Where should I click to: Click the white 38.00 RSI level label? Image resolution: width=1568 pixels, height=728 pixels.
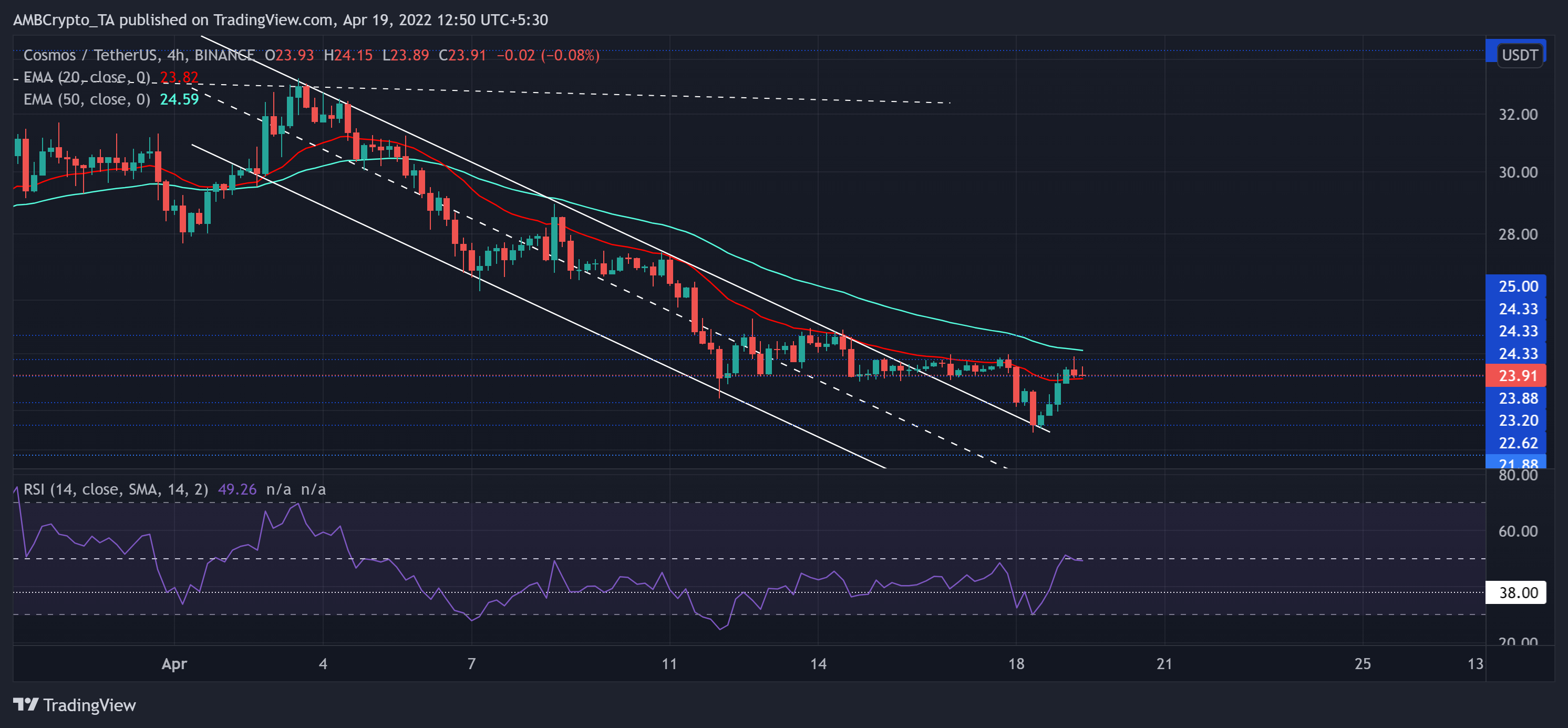1517,592
